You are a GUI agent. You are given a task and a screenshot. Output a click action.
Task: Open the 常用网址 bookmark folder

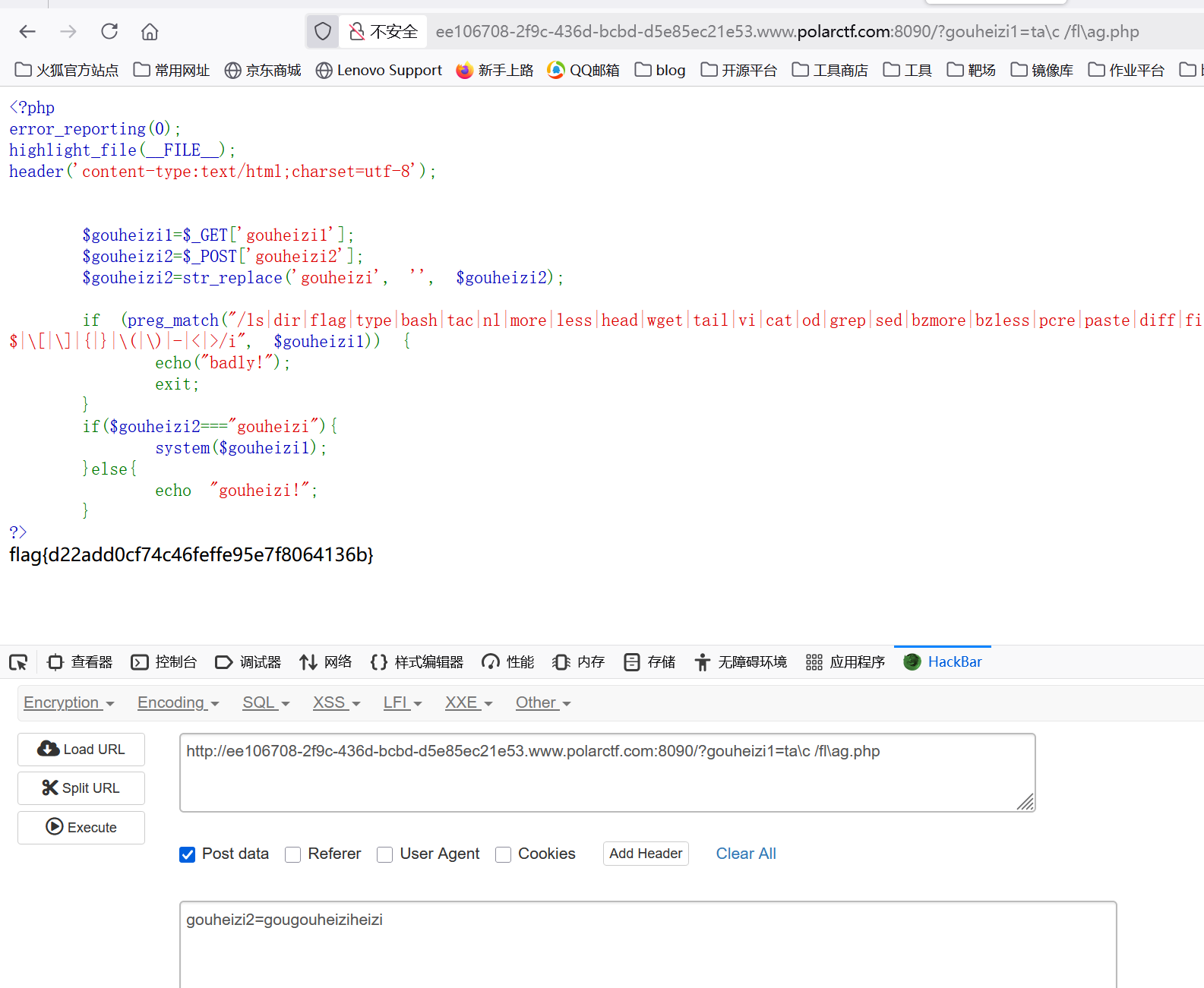click(172, 70)
